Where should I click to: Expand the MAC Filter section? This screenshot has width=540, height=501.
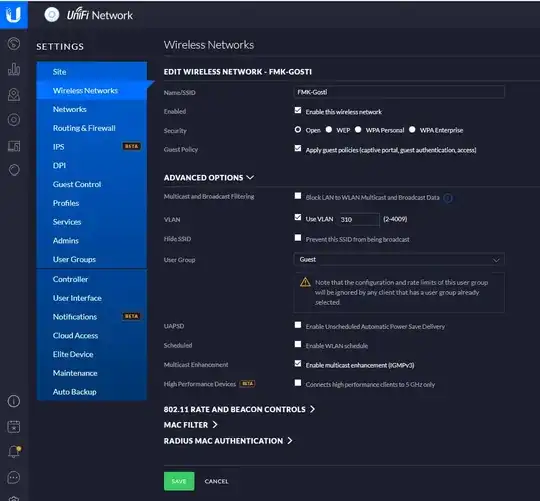point(190,425)
